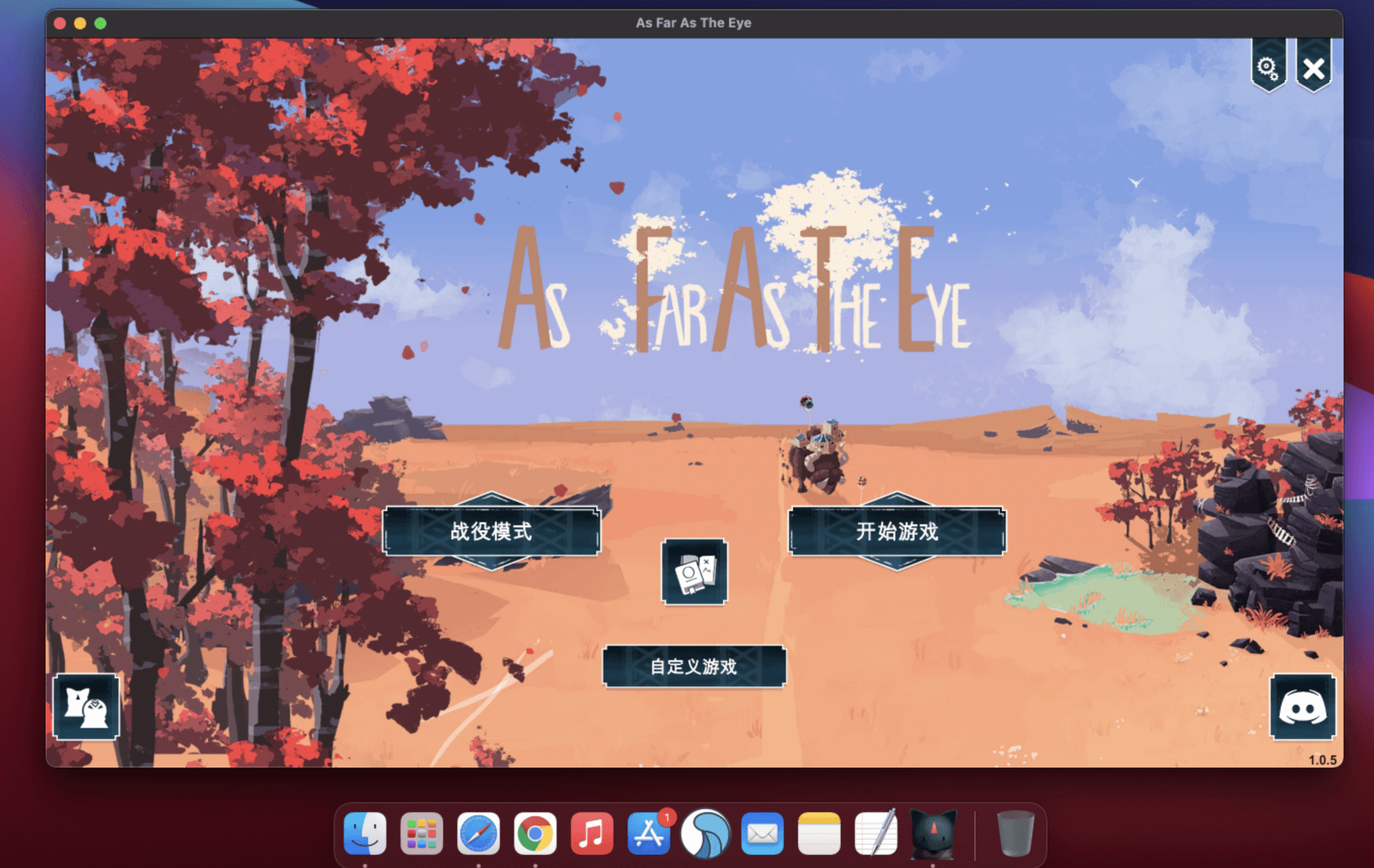
Task: Open the credits characters icon
Action: (86, 706)
